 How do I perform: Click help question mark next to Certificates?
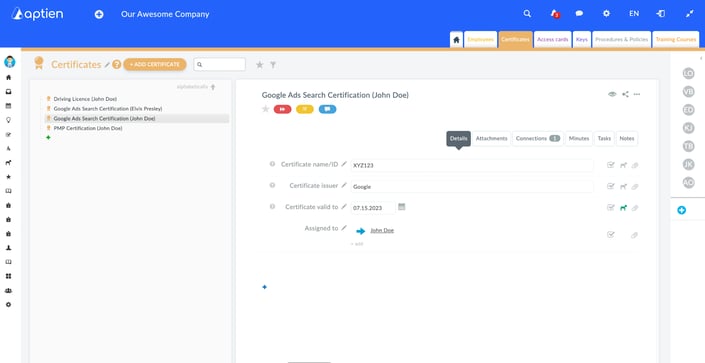[x=117, y=65]
